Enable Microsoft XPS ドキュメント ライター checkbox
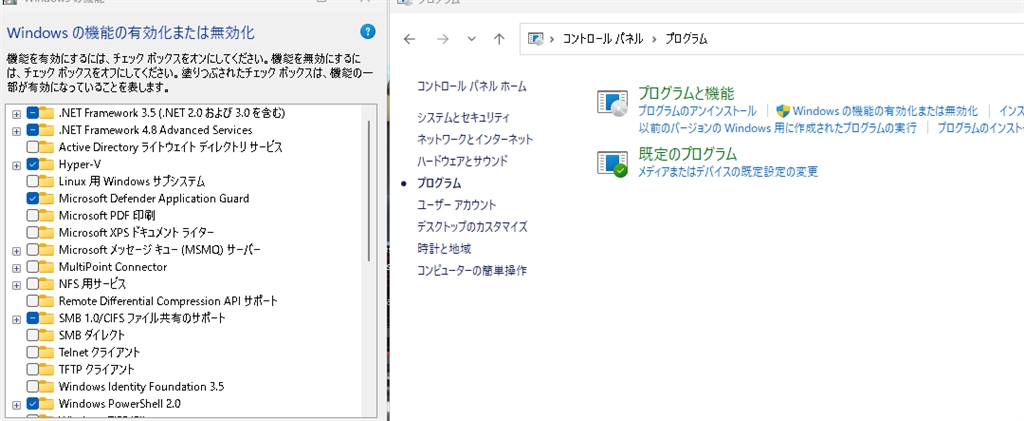Image resolution: width=1024 pixels, height=421 pixels. pyautogui.click(x=32, y=233)
